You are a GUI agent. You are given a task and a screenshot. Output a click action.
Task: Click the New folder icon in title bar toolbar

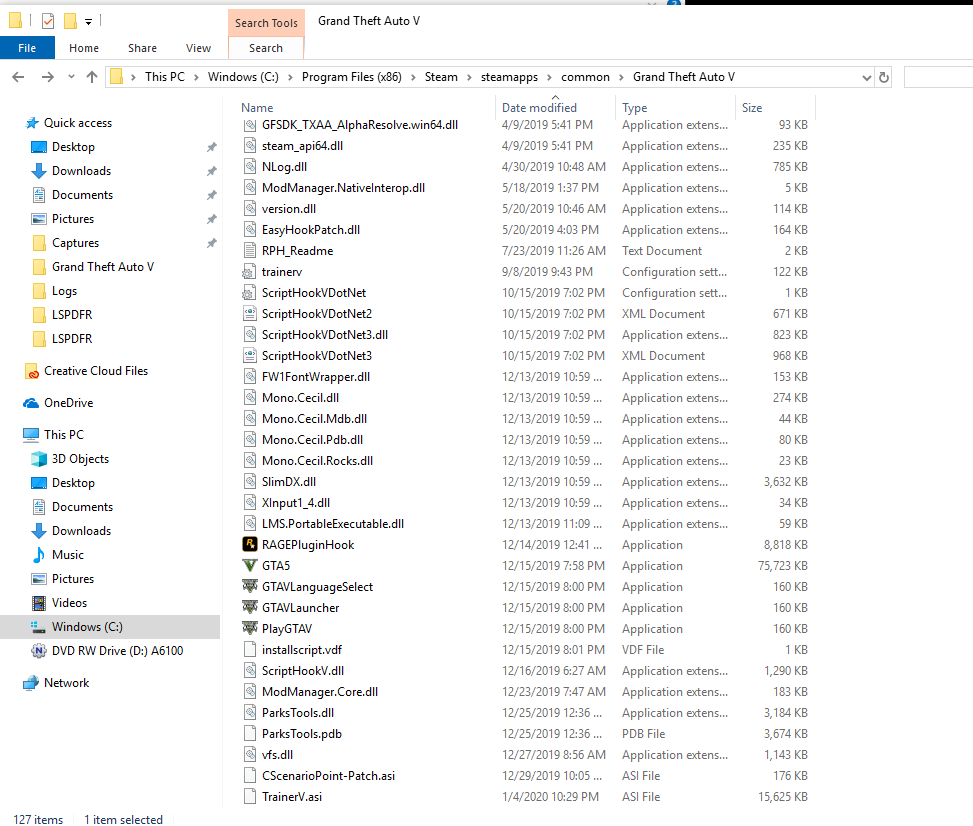pos(71,21)
